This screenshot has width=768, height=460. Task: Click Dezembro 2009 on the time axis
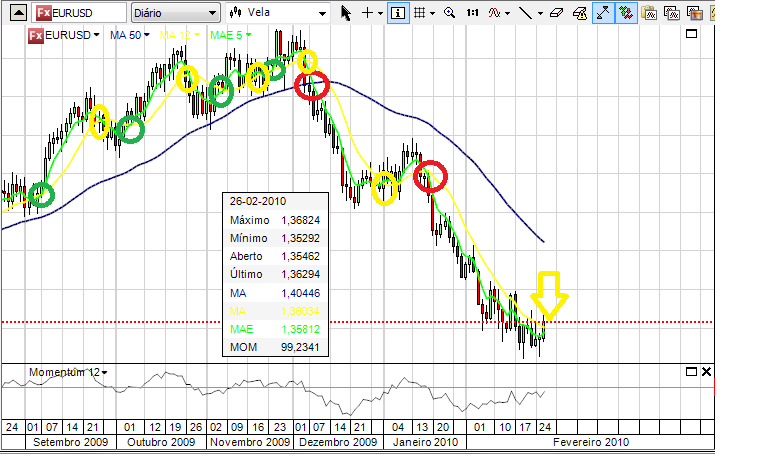[x=338, y=442]
